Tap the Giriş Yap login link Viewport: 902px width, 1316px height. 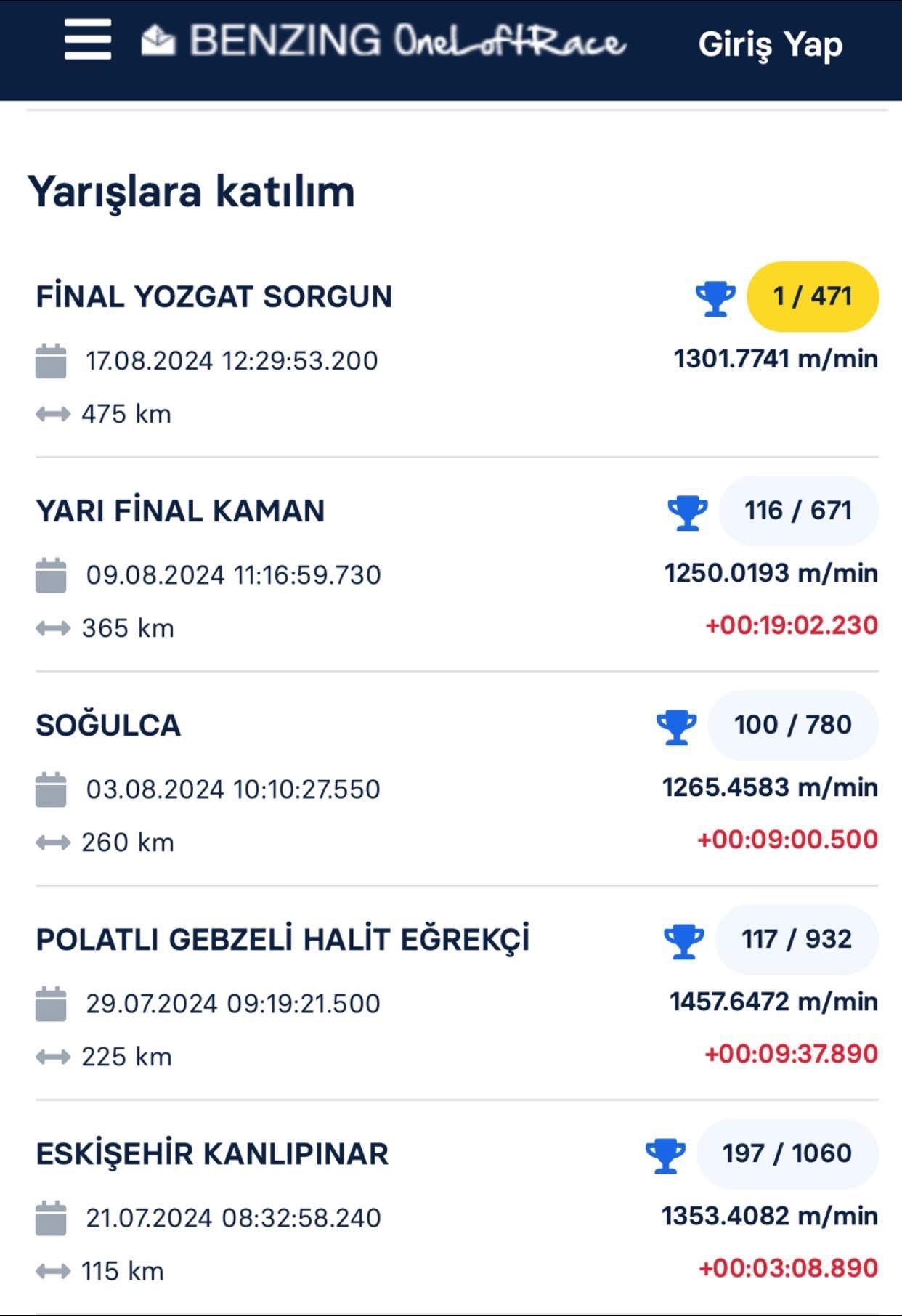click(x=770, y=44)
